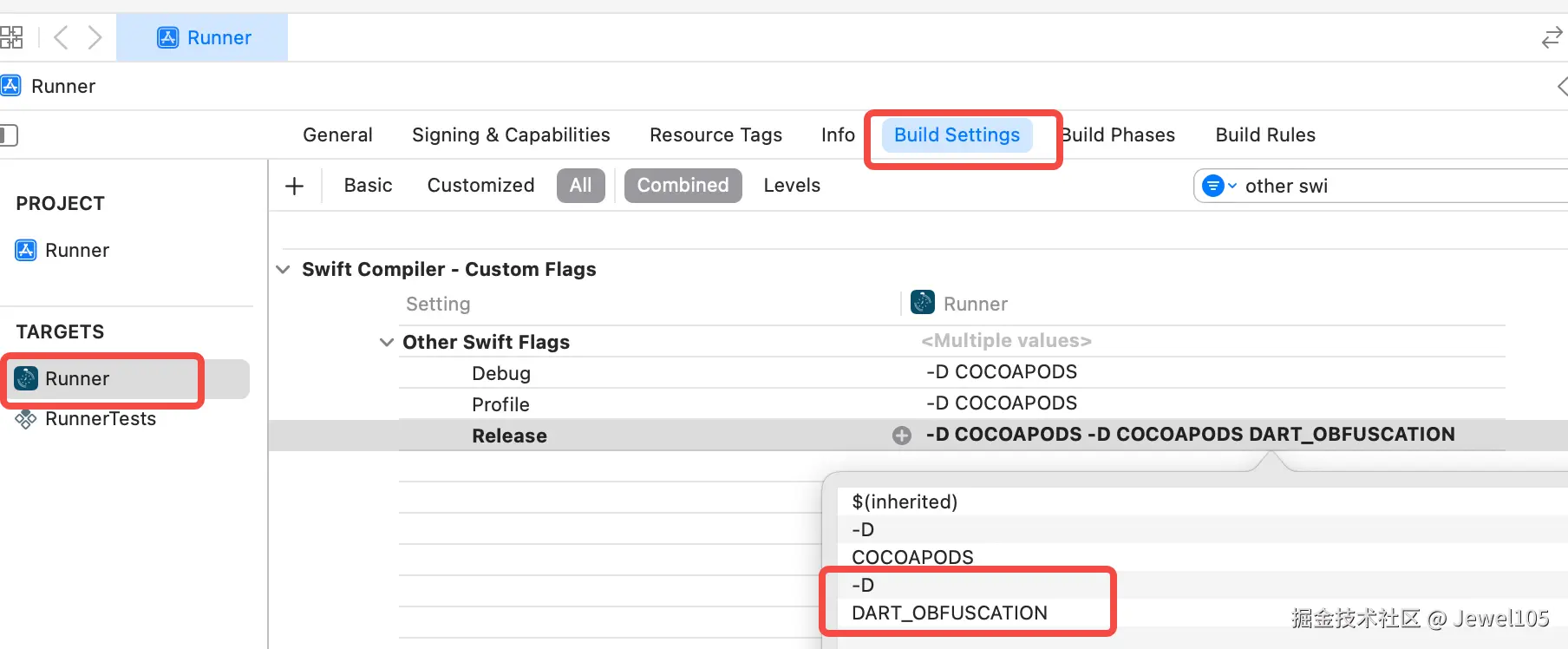Show Basic build settings
The image size is (1568, 649).
tap(368, 186)
